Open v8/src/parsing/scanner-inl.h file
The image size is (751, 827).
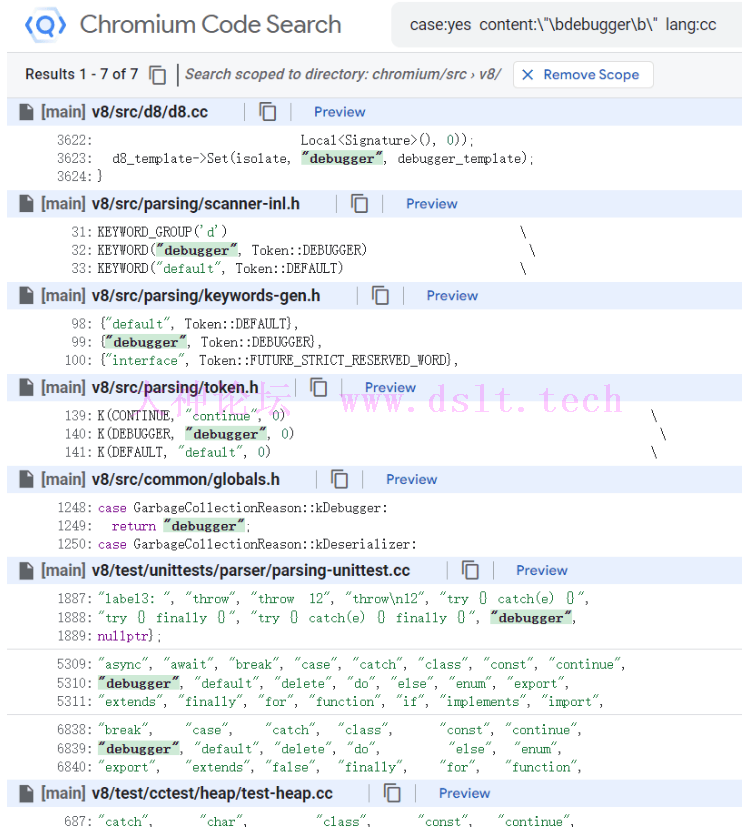point(196,204)
